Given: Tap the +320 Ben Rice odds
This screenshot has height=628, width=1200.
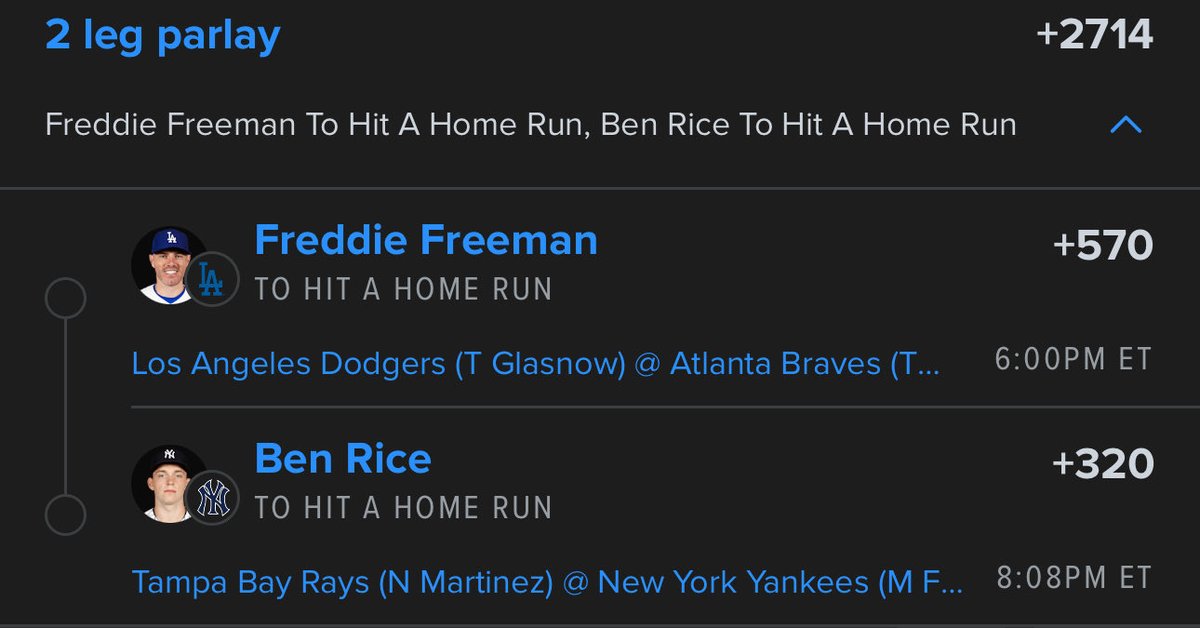Looking at the screenshot, I should click(1103, 463).
